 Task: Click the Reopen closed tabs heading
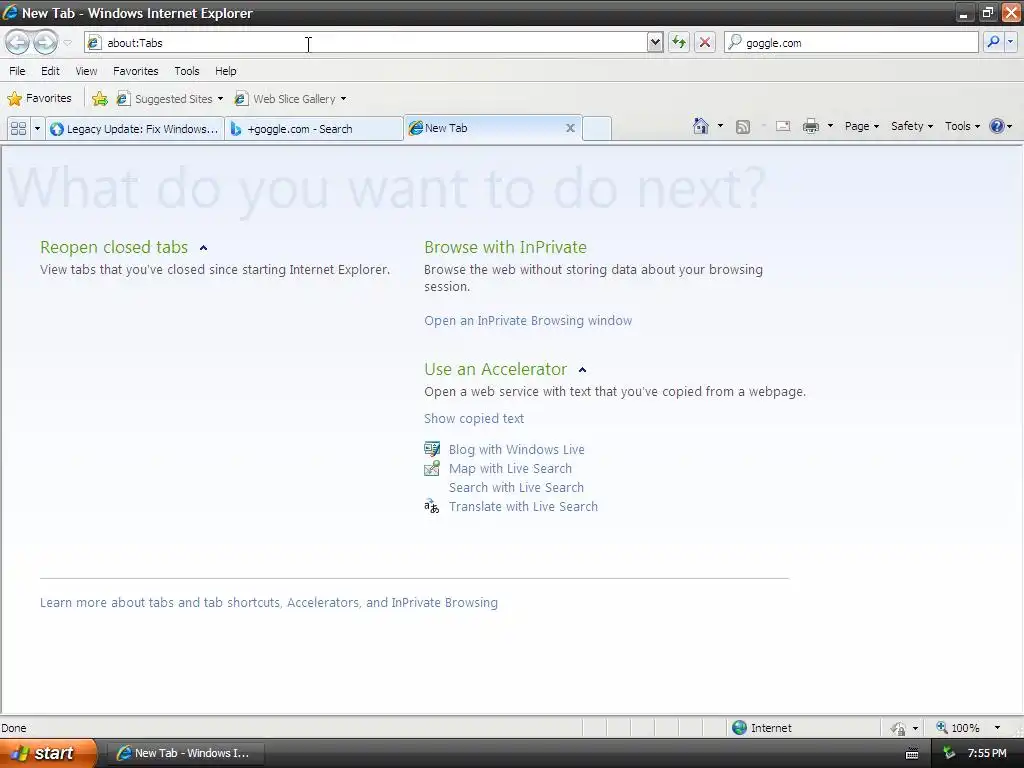pyautogui.click(x=114, y=248)
